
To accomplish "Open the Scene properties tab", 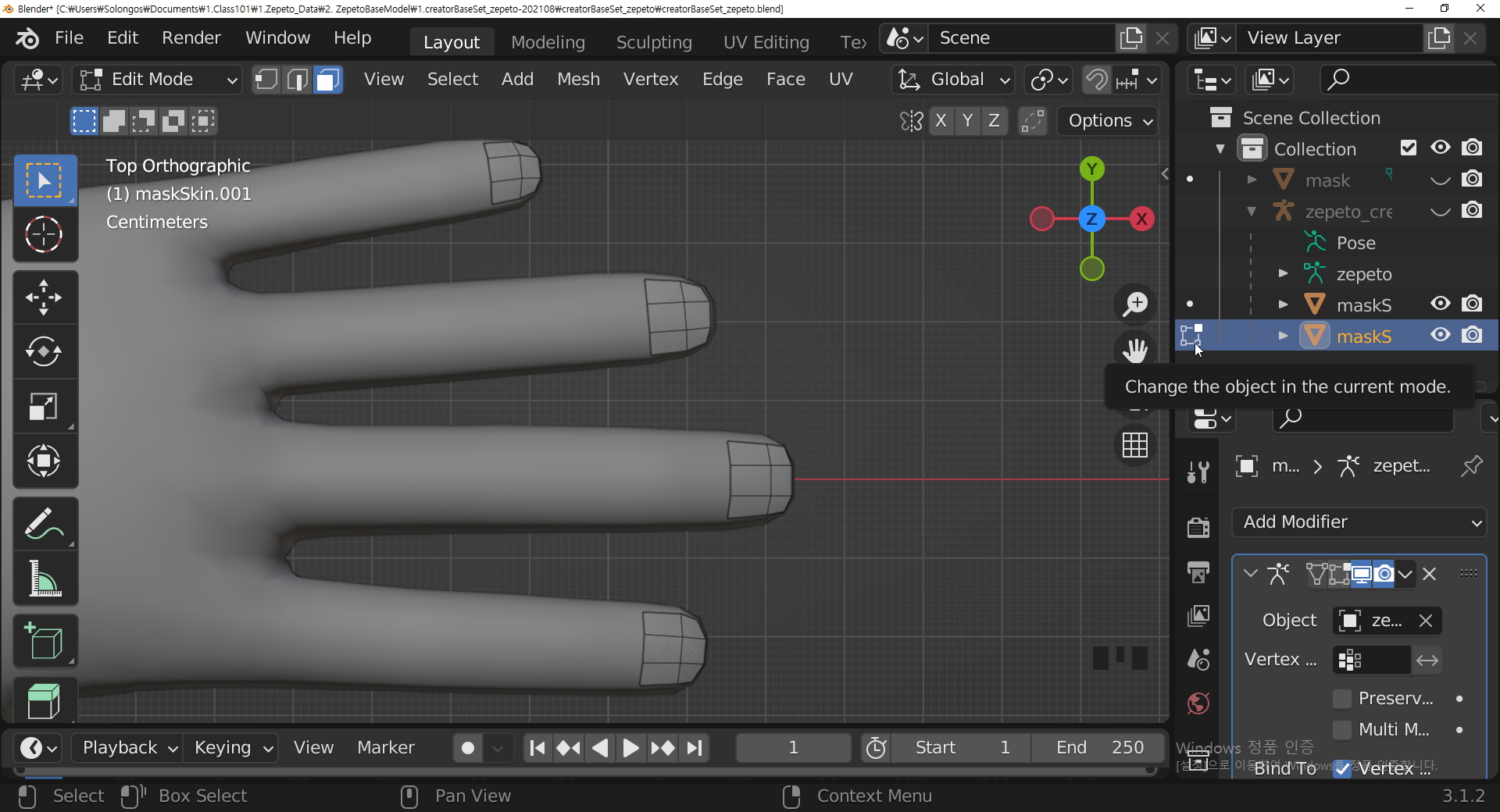I will (x=1198, y=659).
